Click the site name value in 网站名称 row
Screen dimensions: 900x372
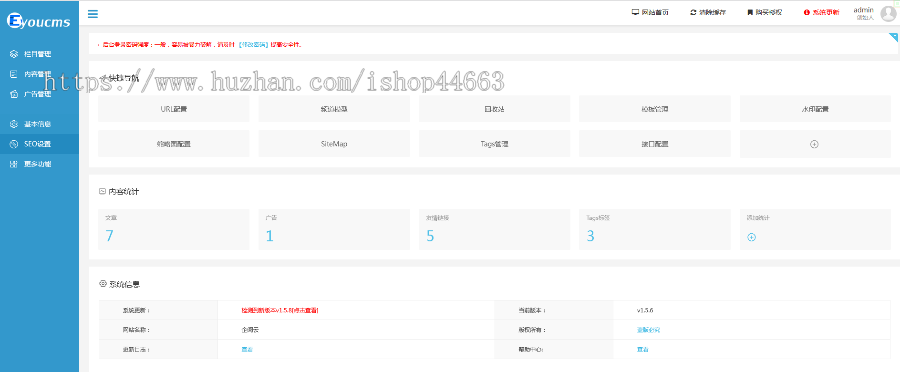(250, 330)
